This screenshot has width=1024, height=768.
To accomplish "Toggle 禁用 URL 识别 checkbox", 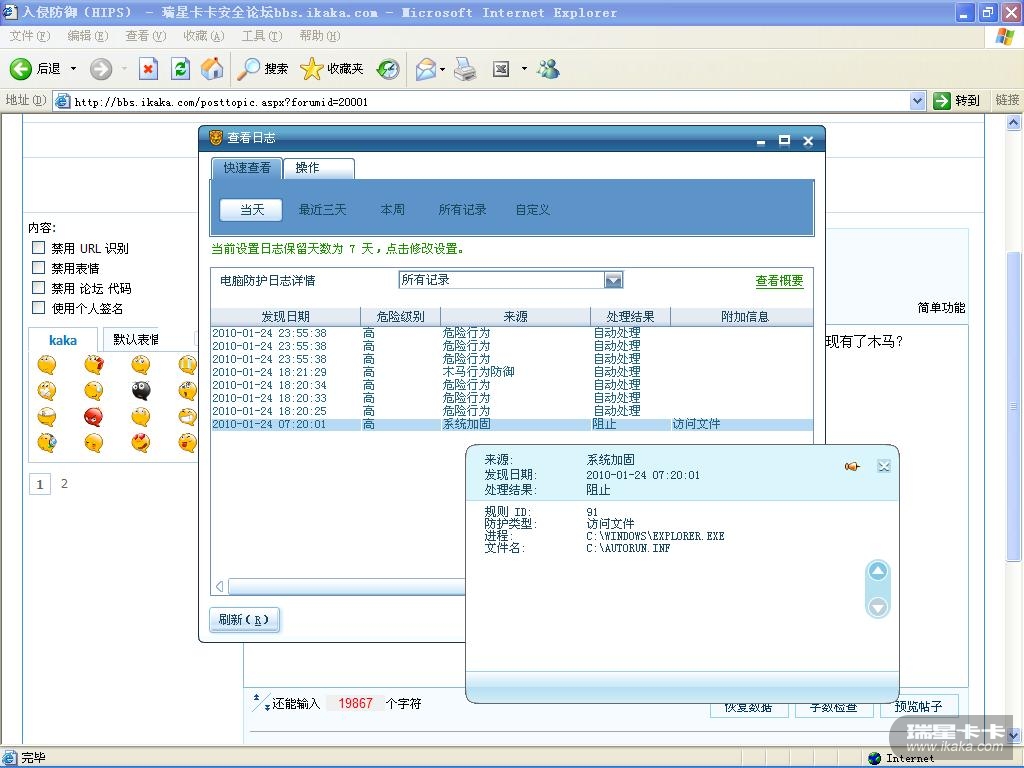I will point(39,248).
